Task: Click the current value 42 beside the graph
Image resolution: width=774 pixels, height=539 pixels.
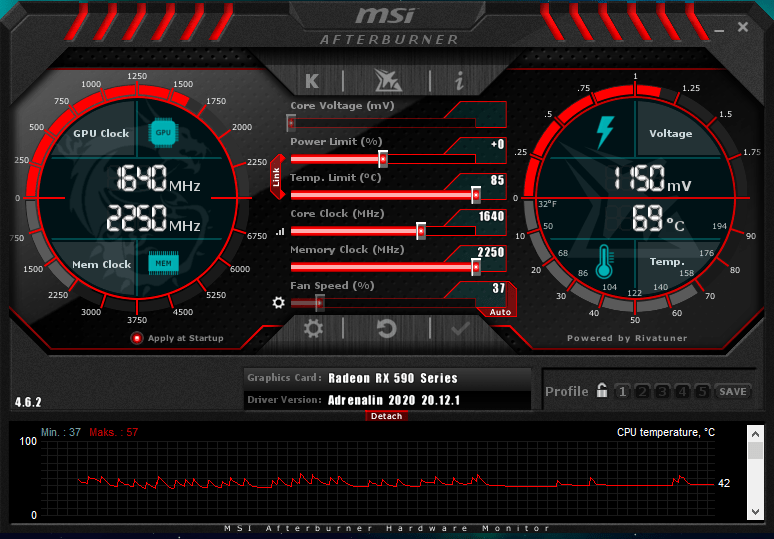Action: 724,483
